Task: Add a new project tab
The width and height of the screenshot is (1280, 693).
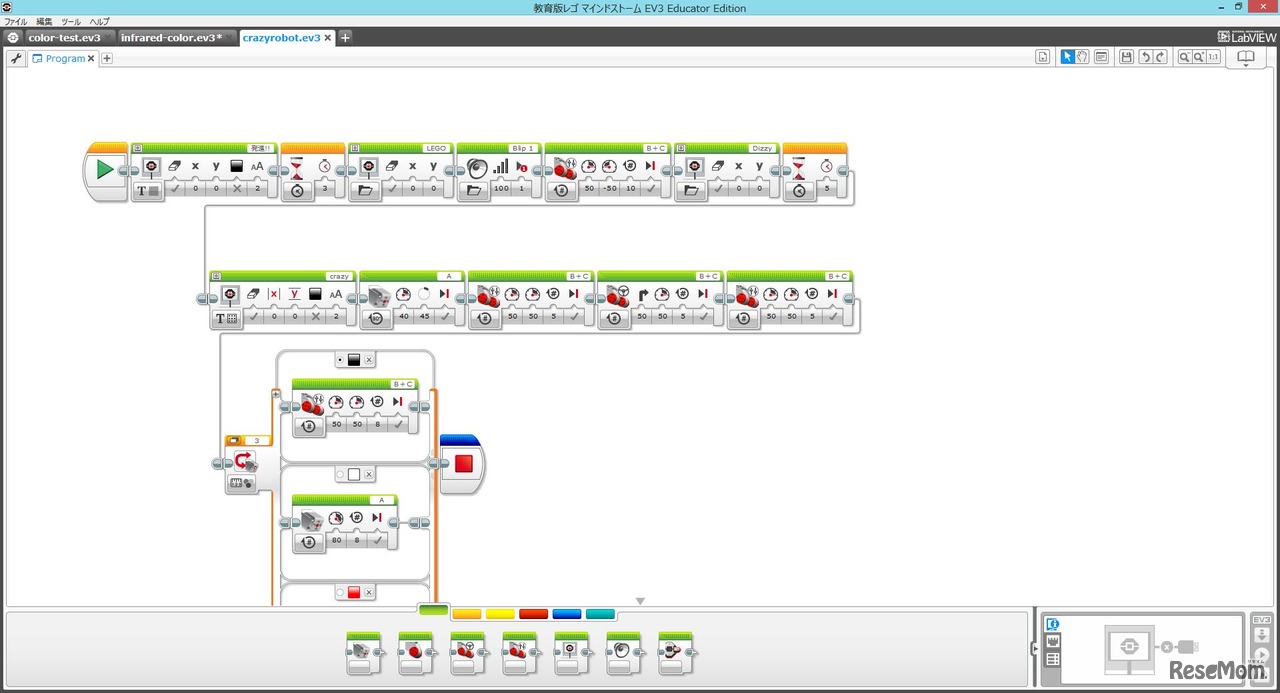Action: pyautogui.click(x=345, y=37)
